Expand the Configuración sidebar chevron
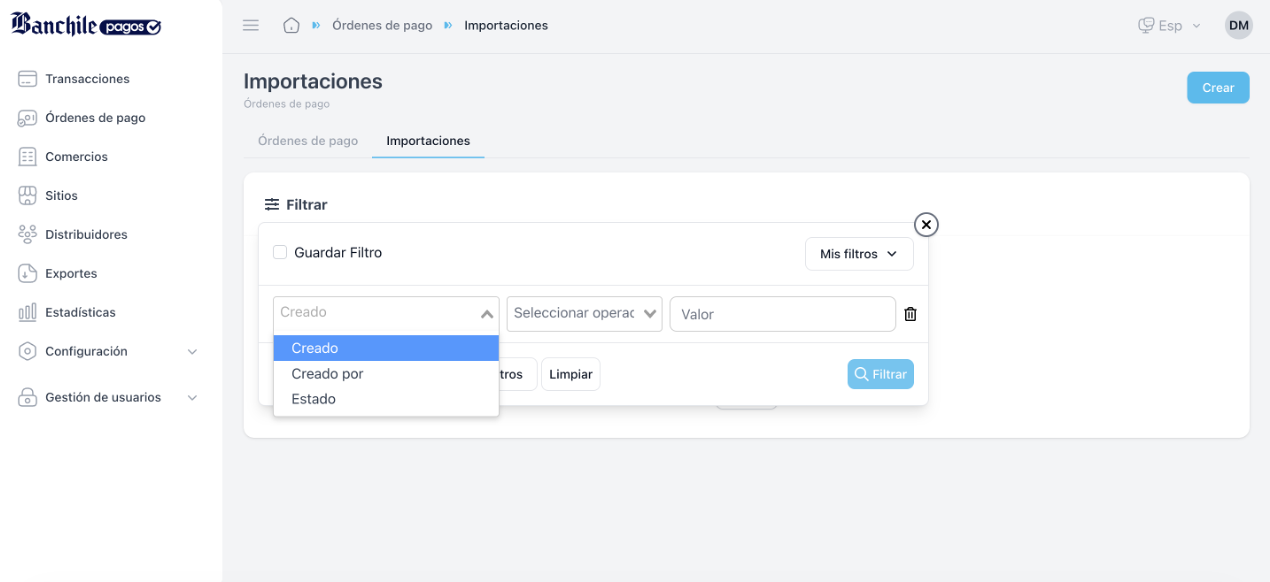 193,352
